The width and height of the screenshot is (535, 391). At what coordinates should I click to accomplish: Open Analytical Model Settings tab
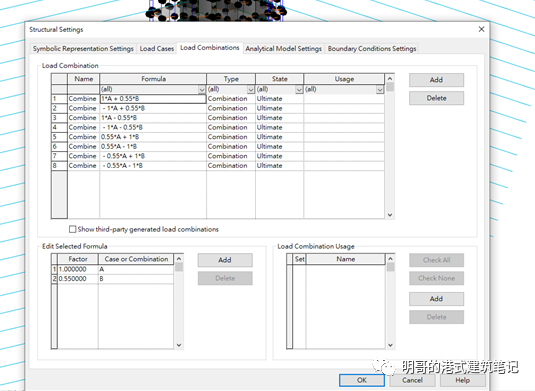[284, 49]
